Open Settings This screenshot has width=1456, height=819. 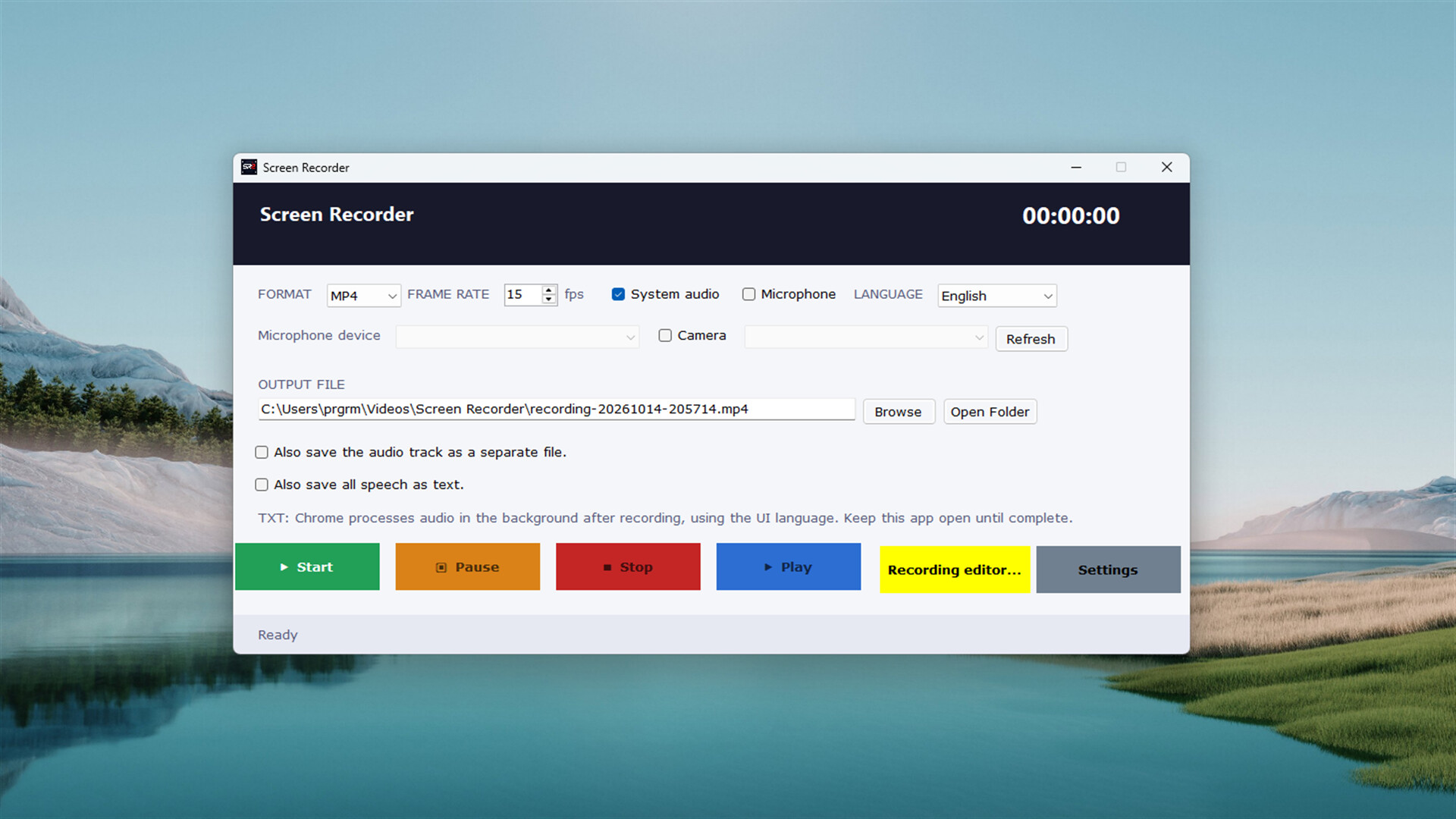[1108, 570]
